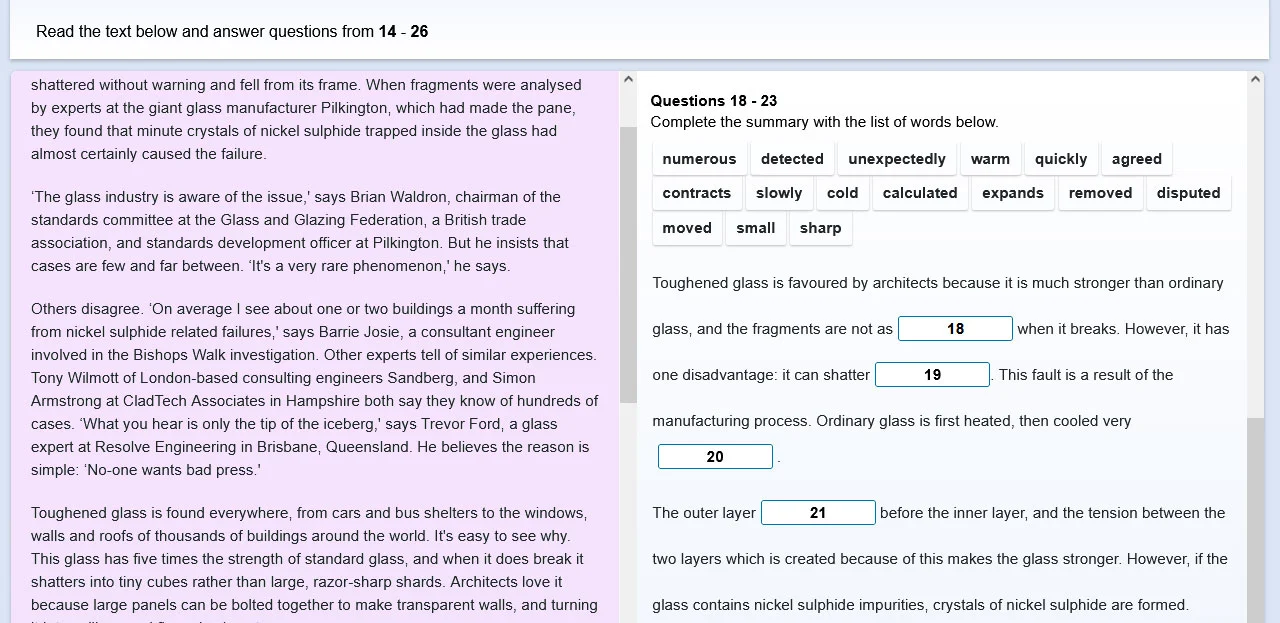
Task: Click 'Complete the summary with the list' instruction
Action: [824, 122]
